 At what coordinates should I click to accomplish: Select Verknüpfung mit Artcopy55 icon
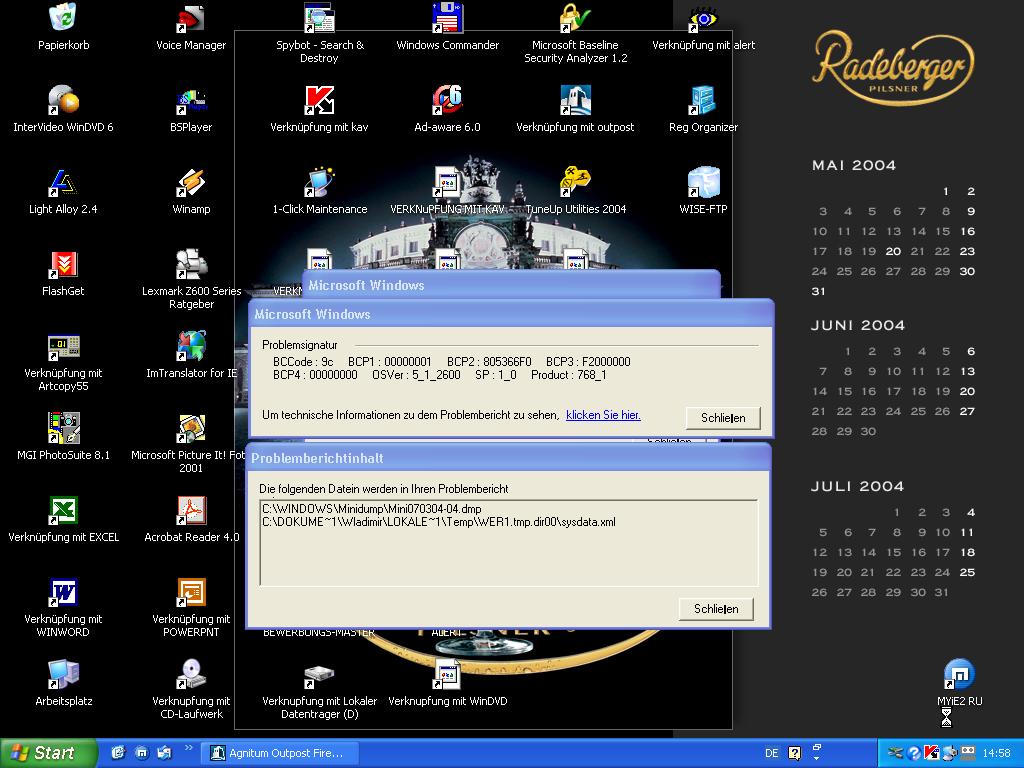(x=63, y=361)
